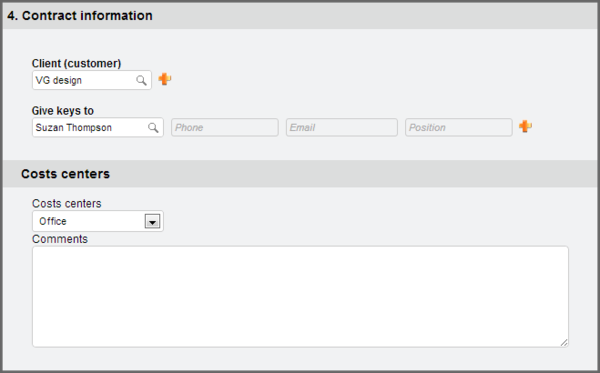Search contacts with the Give keys to magnifier icon

[153, 128]
